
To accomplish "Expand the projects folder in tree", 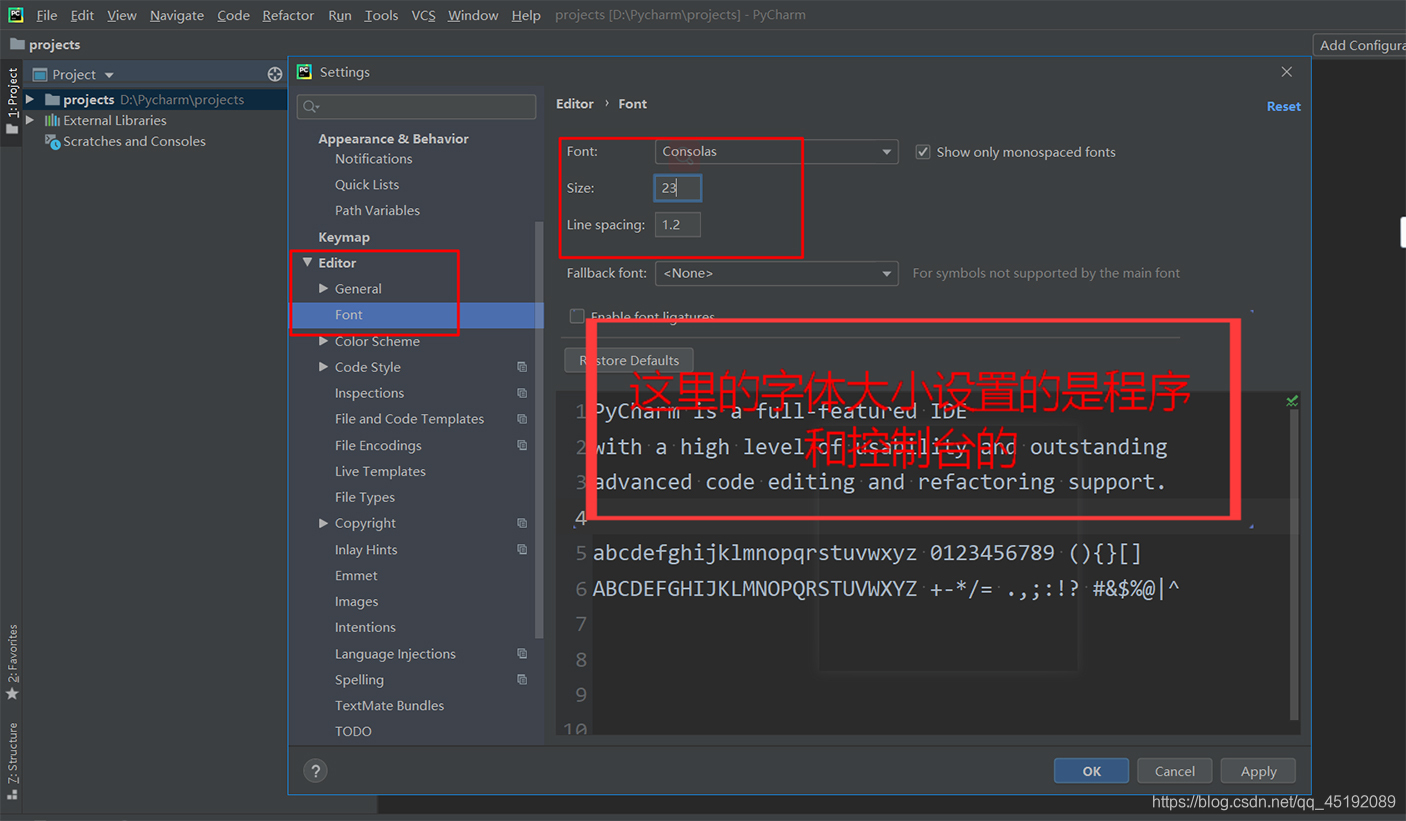I will pos(30,99).
